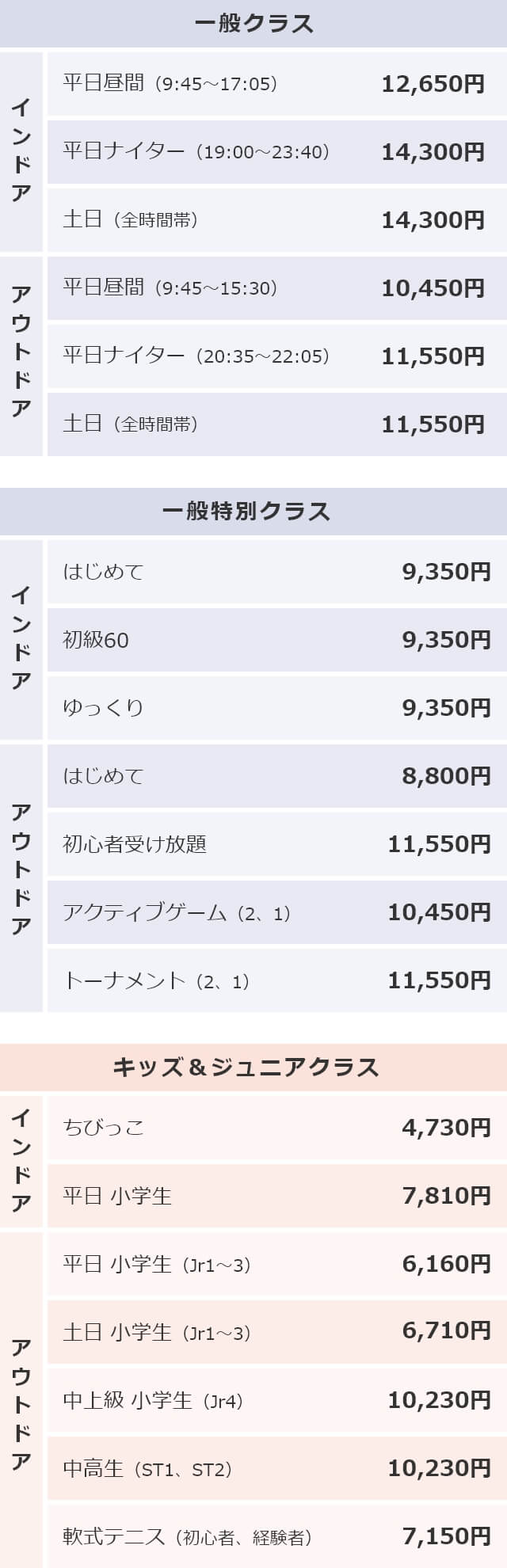Select the indoor 平日昼間 (9:45～17:05) row

pos(277,83)
